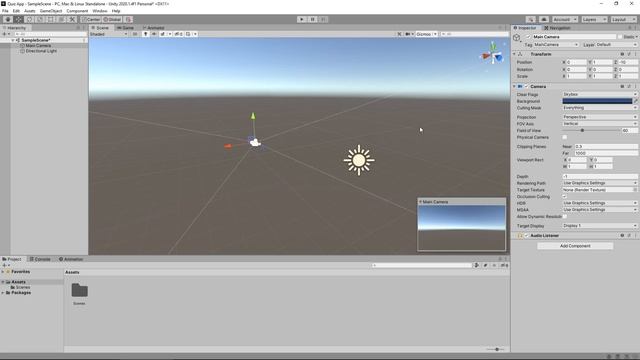Select the Rect tool in toolbar

(51, 19)
